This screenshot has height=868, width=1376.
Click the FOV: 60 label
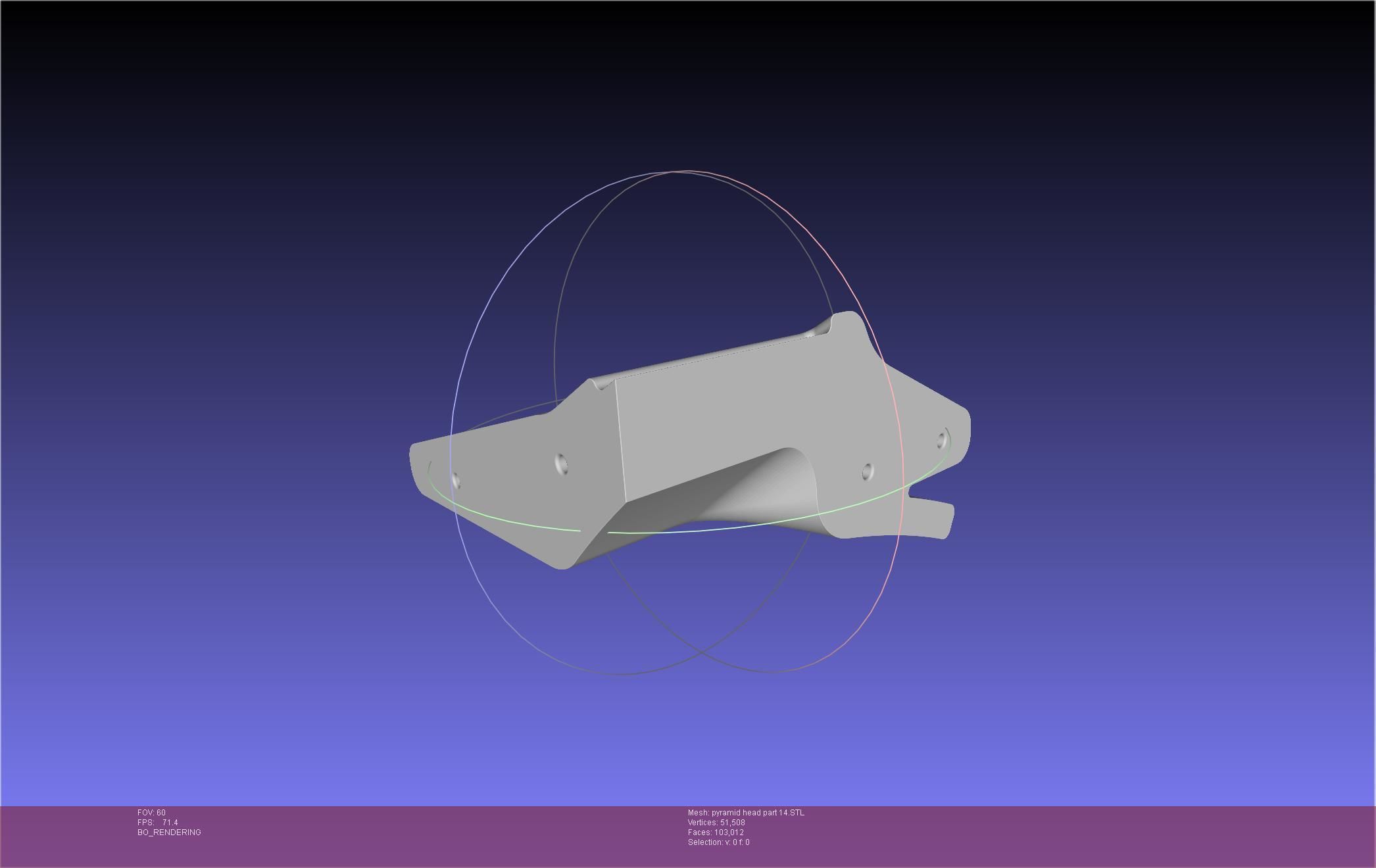151,813
